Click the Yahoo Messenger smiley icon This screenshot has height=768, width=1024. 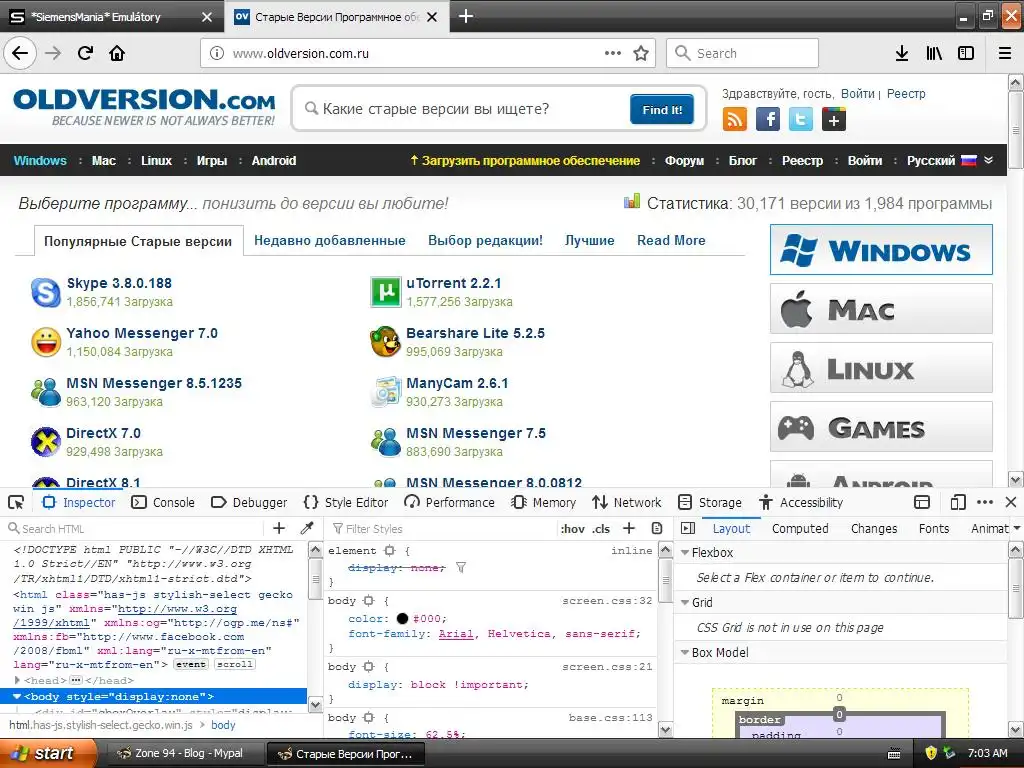click(x=46, y=342)
